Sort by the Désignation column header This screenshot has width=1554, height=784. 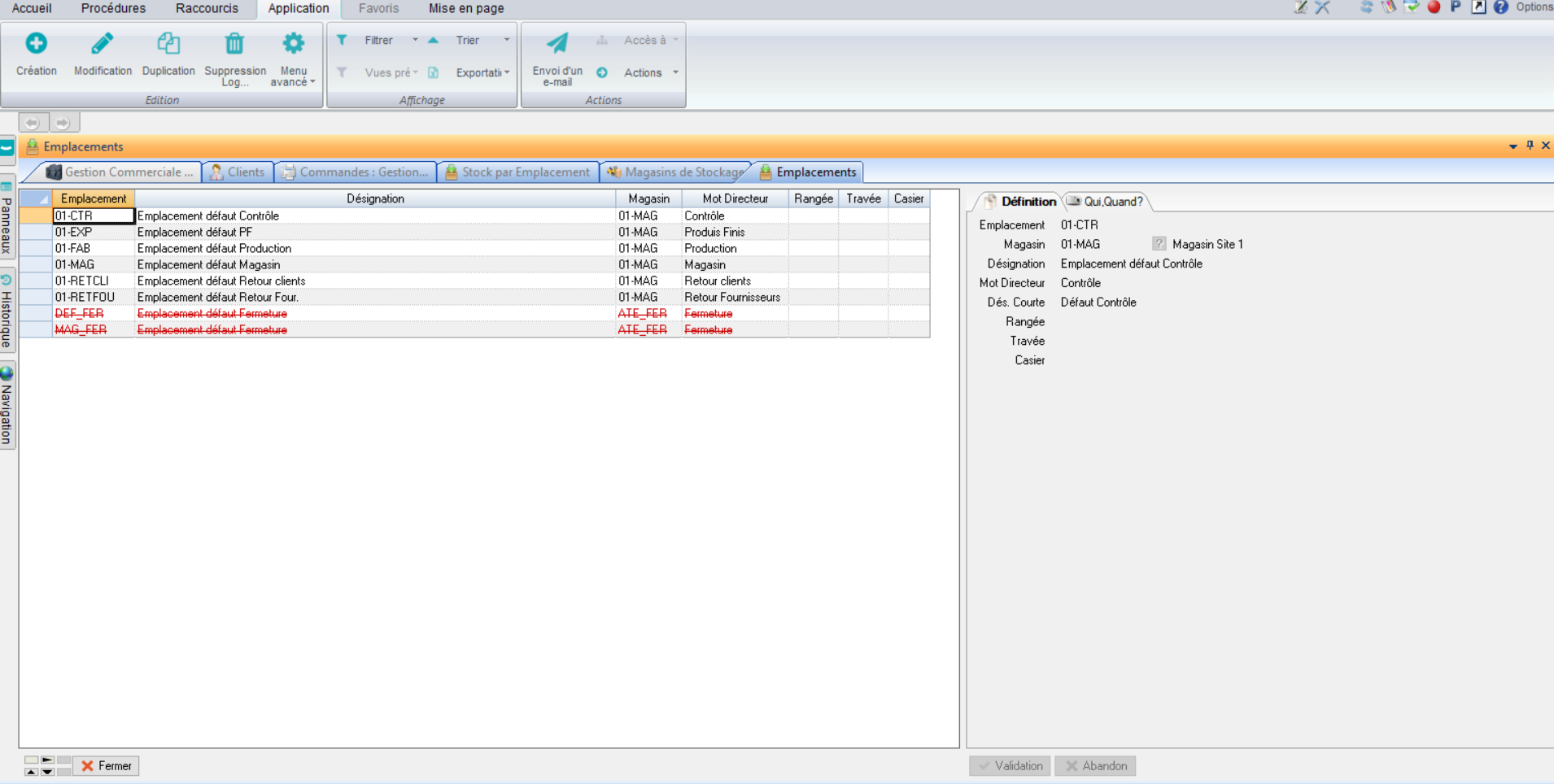[x=375, y=198]
